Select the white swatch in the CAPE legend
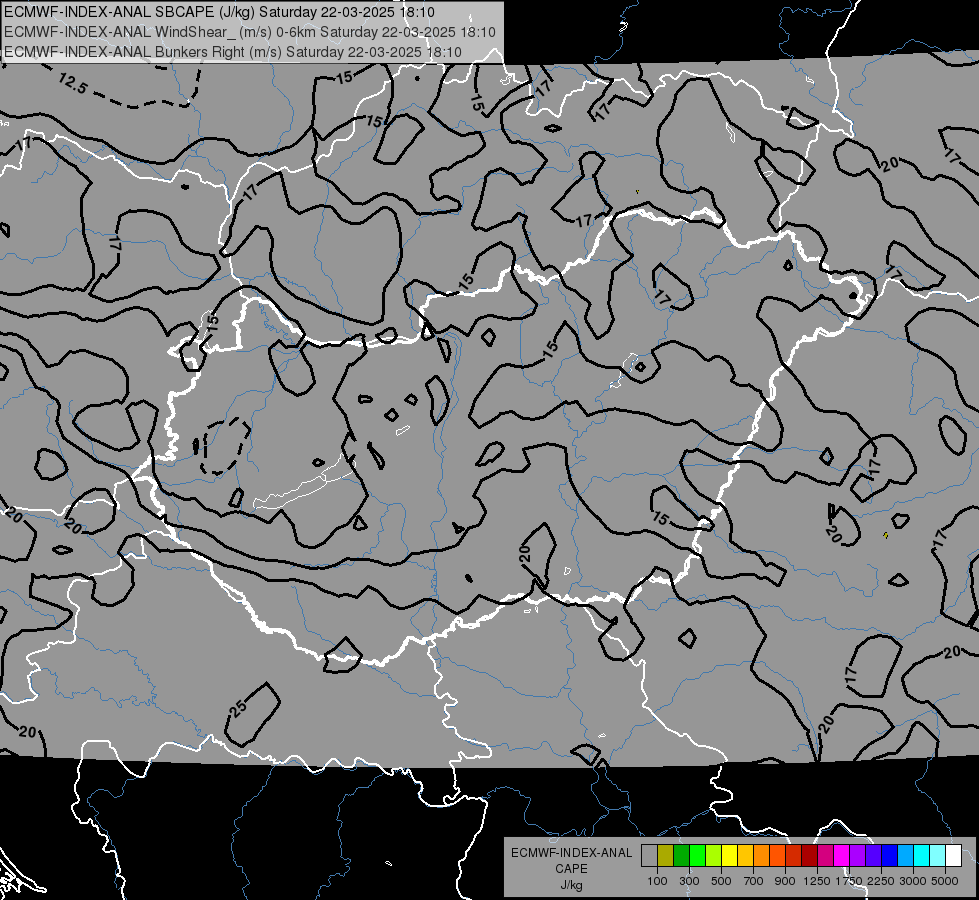Screen dimensions: 979x900 point(954,856)
